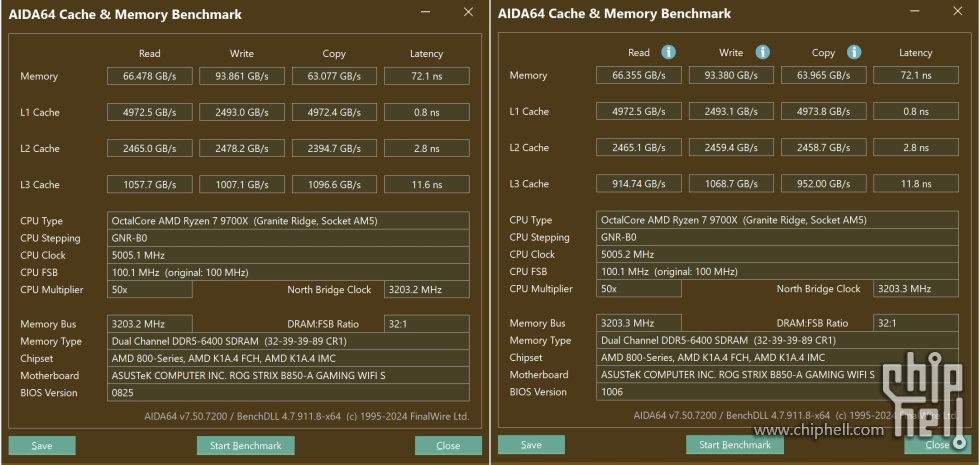The width and height of the screenshot is (980, 465).
Task: Select L2 Cache Copy 2458.7 GB/s value
Action: coord(824,148)
